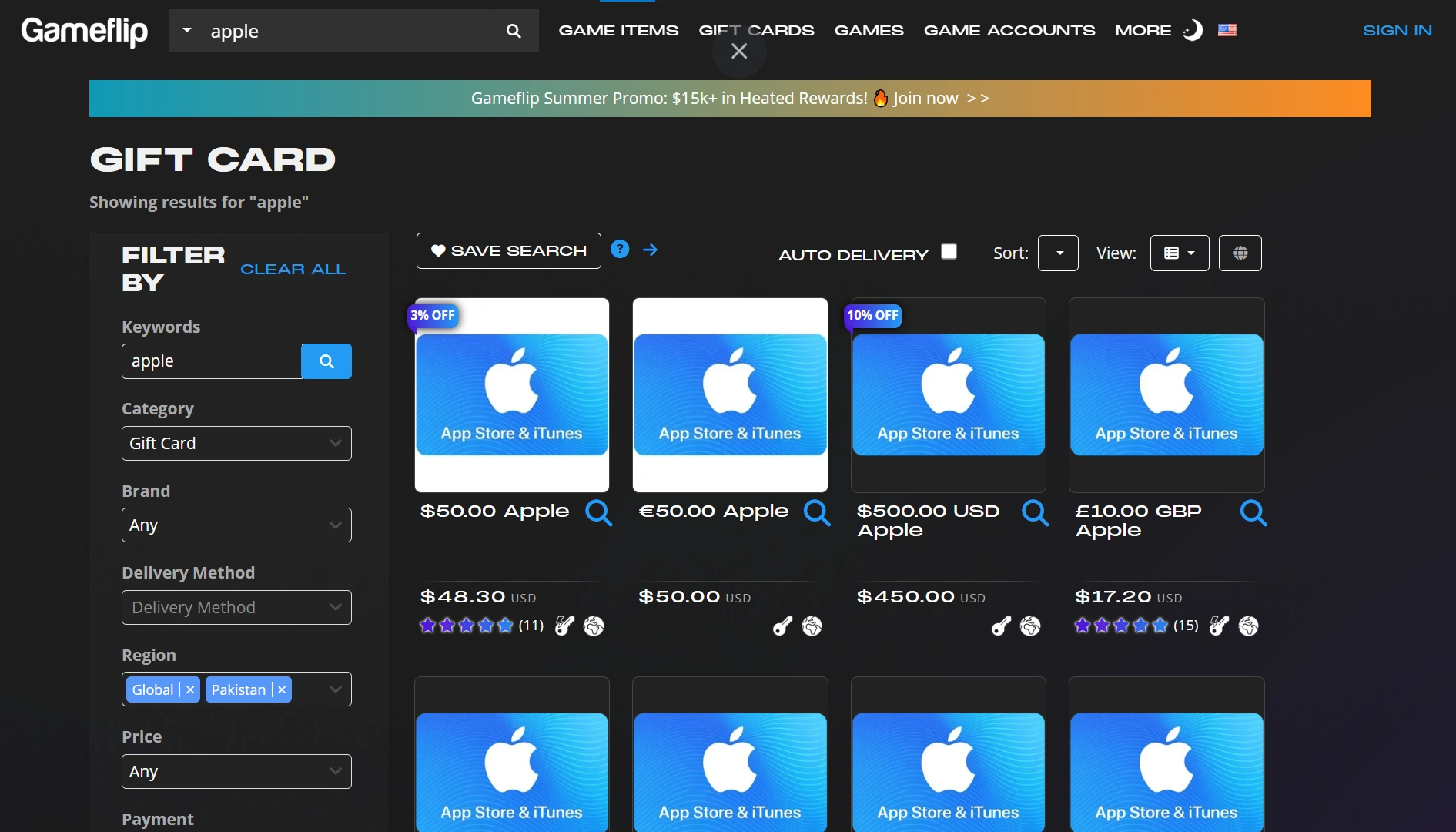Click the key icon on $48.30 listing
The height and width of the screenshot is (832, 1456).
(x=564, y=626)
